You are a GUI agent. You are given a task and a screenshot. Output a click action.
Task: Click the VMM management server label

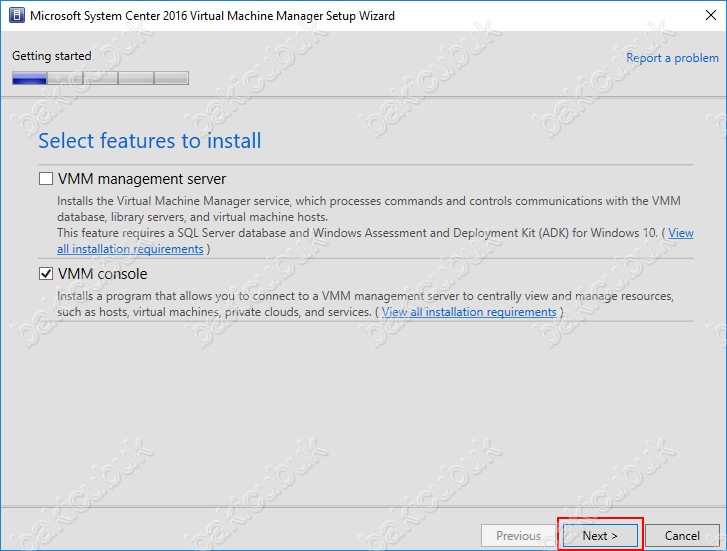click(142, 179)
